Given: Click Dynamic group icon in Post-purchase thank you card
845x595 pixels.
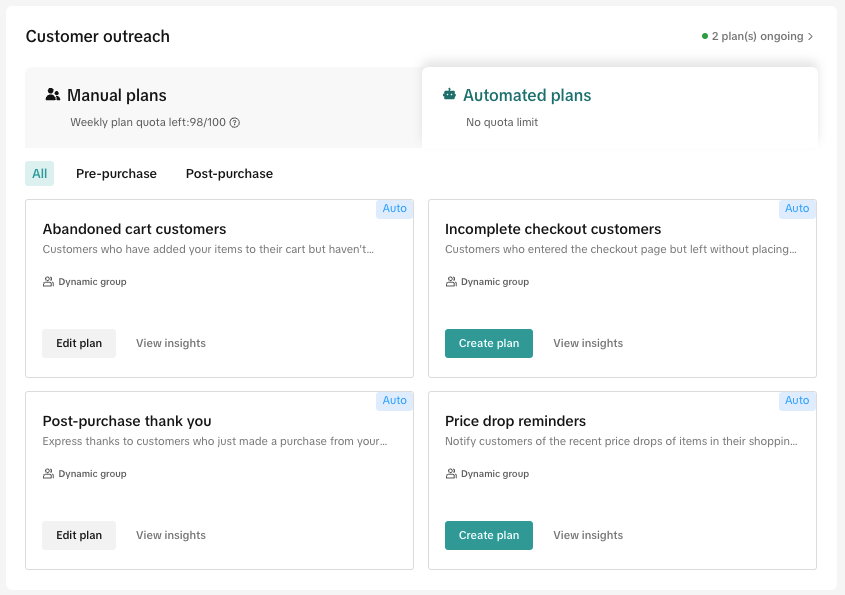Looking at the screenshot, I should point(48,474).
